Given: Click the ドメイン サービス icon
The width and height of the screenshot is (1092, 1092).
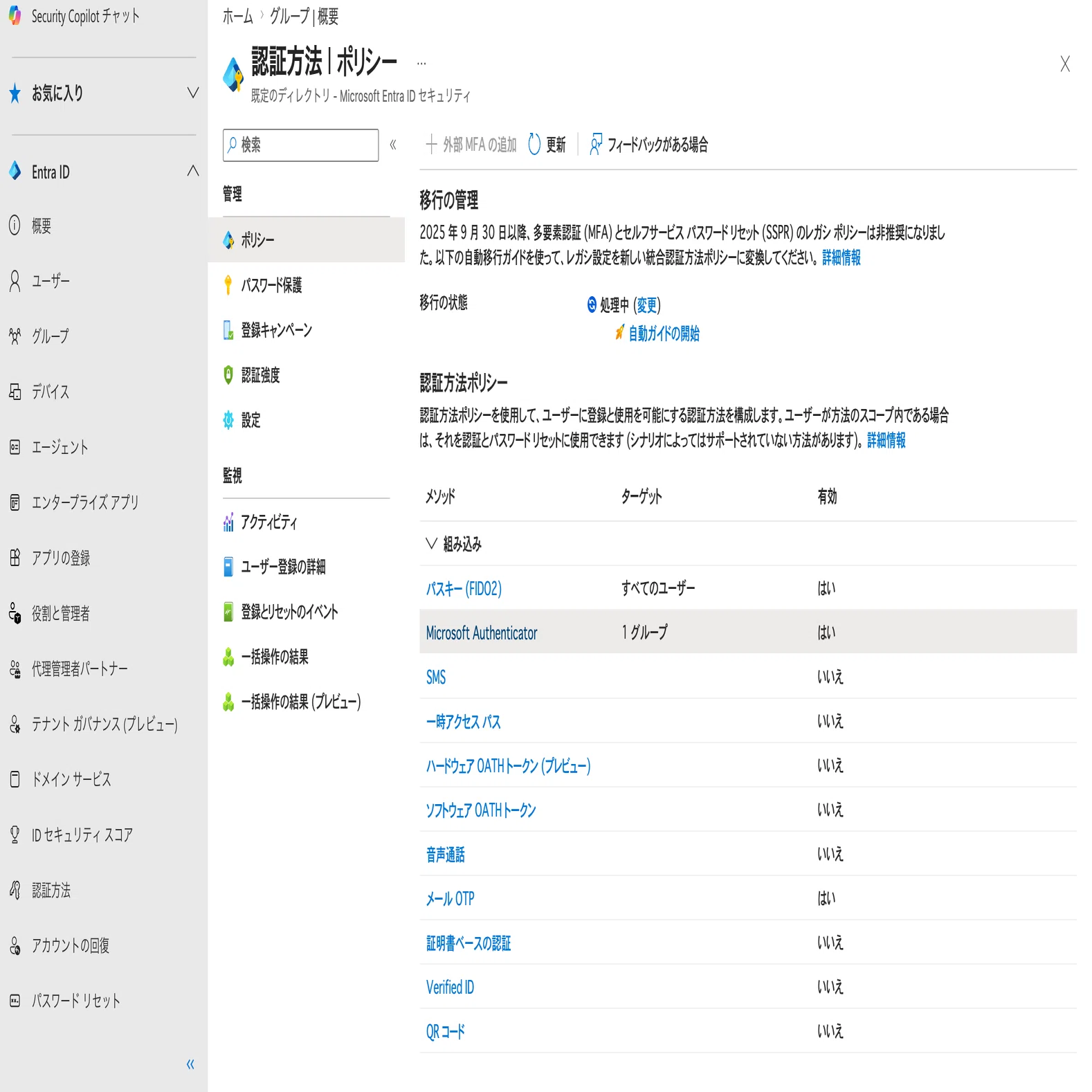Looking at the screenshot, I should pyautogui.click(x=15, y=779).
